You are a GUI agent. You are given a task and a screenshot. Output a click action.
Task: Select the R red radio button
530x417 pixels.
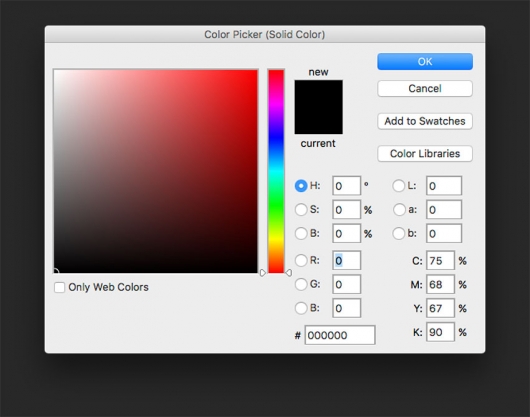click(301, 261)
